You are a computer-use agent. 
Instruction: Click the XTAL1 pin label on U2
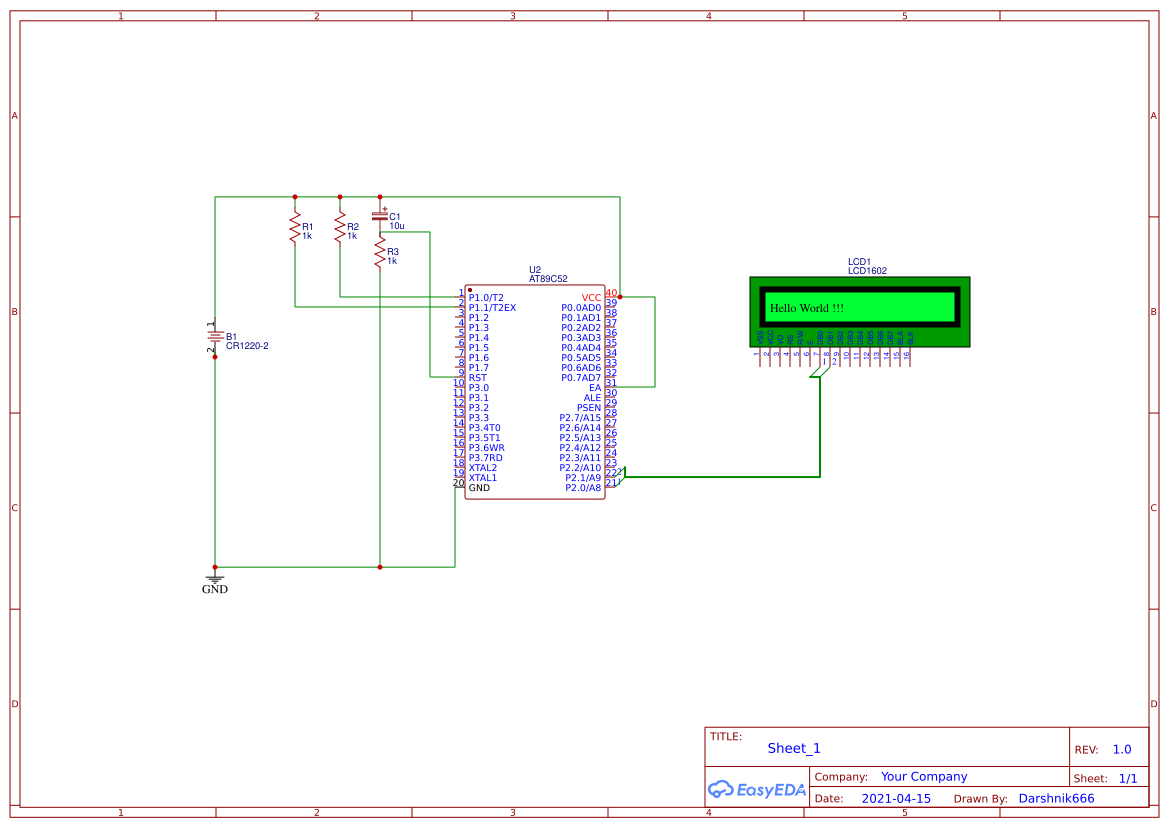[x=484, y=477]
